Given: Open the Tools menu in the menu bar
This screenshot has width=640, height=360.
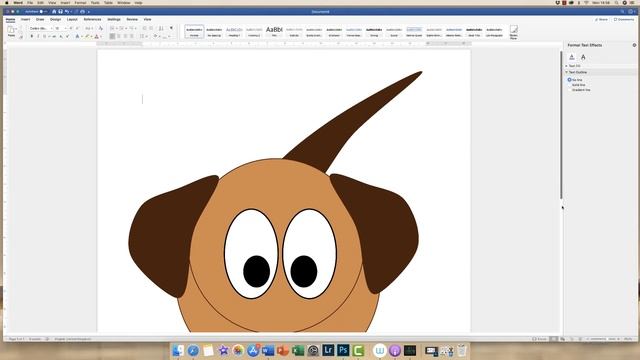Looking at the screenshot, I should click(x=95, y=2).
